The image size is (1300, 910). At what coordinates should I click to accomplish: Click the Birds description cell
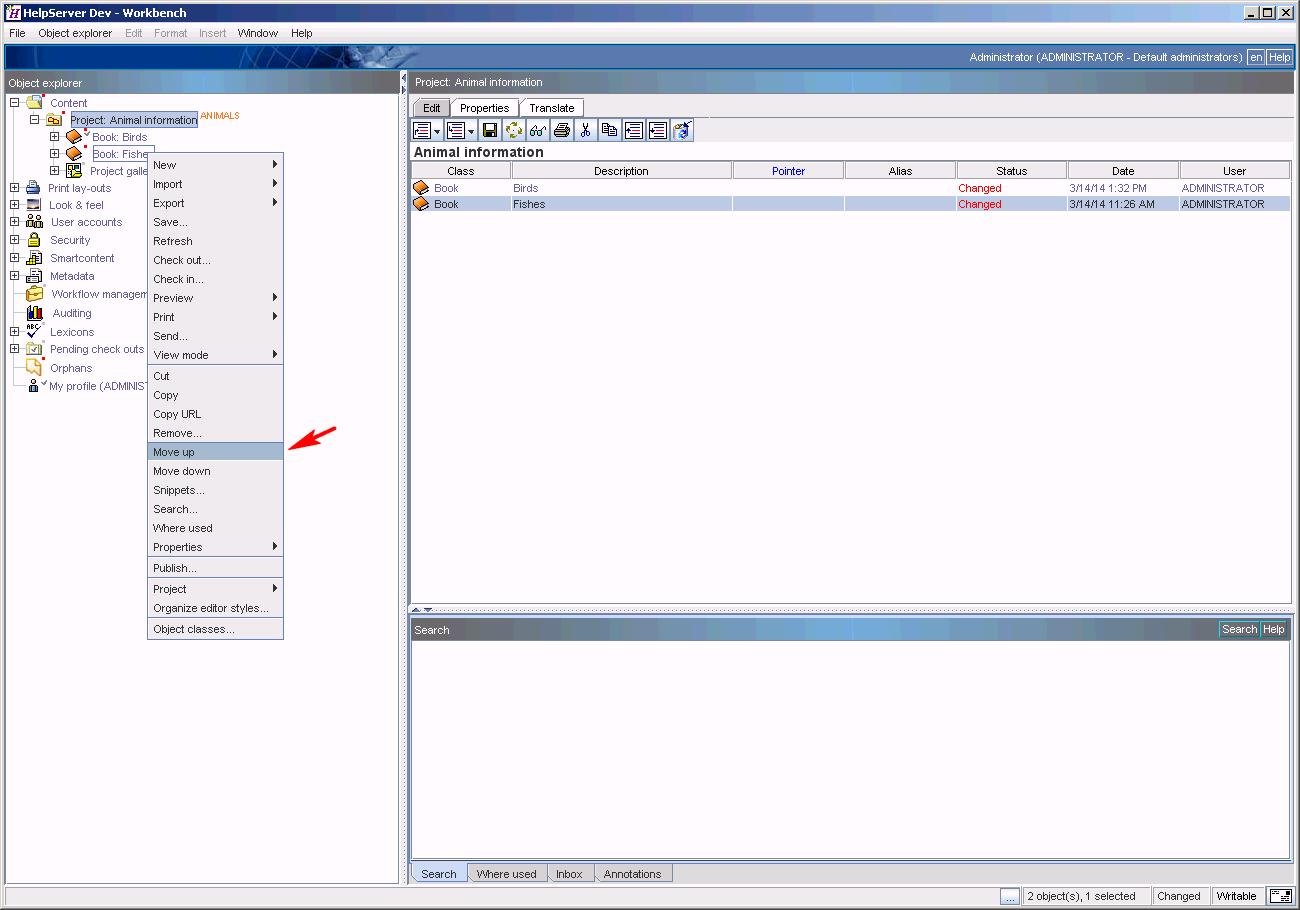621,188
